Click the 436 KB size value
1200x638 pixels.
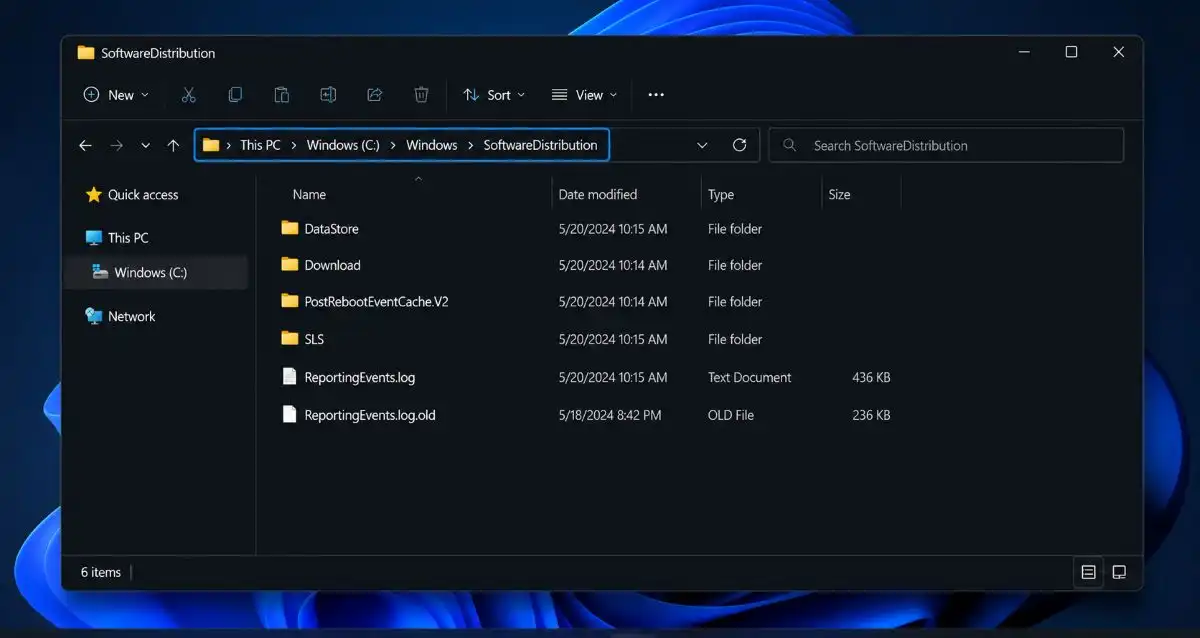[871, 377]
